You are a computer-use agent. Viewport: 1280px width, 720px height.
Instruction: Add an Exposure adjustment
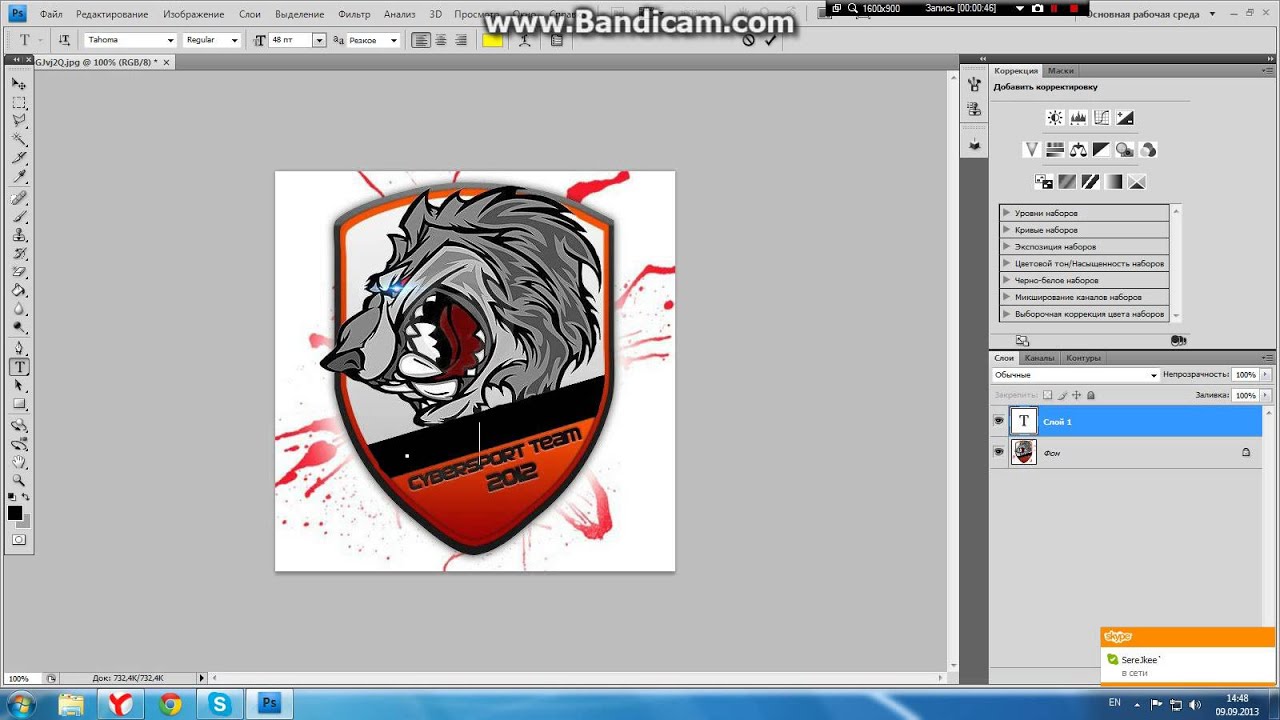pos(1125,118)
